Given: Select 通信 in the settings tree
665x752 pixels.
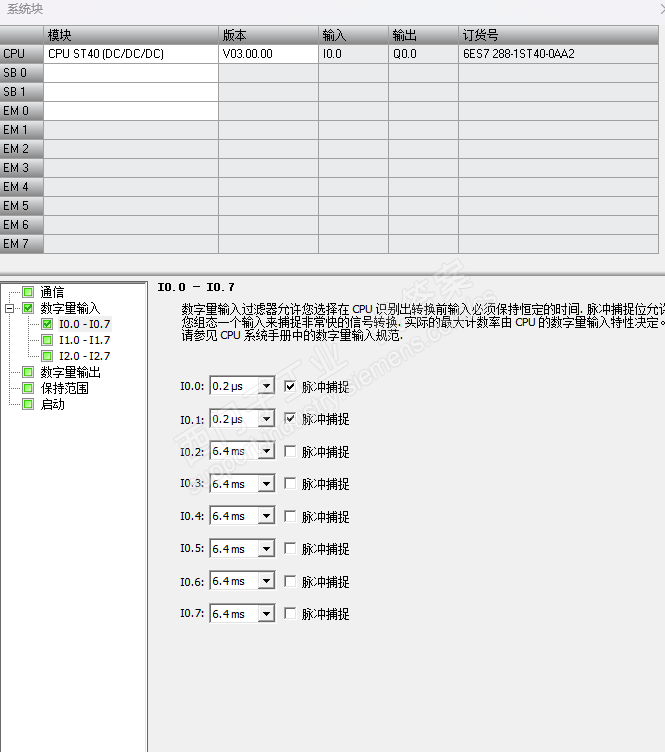Looking at the screenshot, I should [52, 292].
